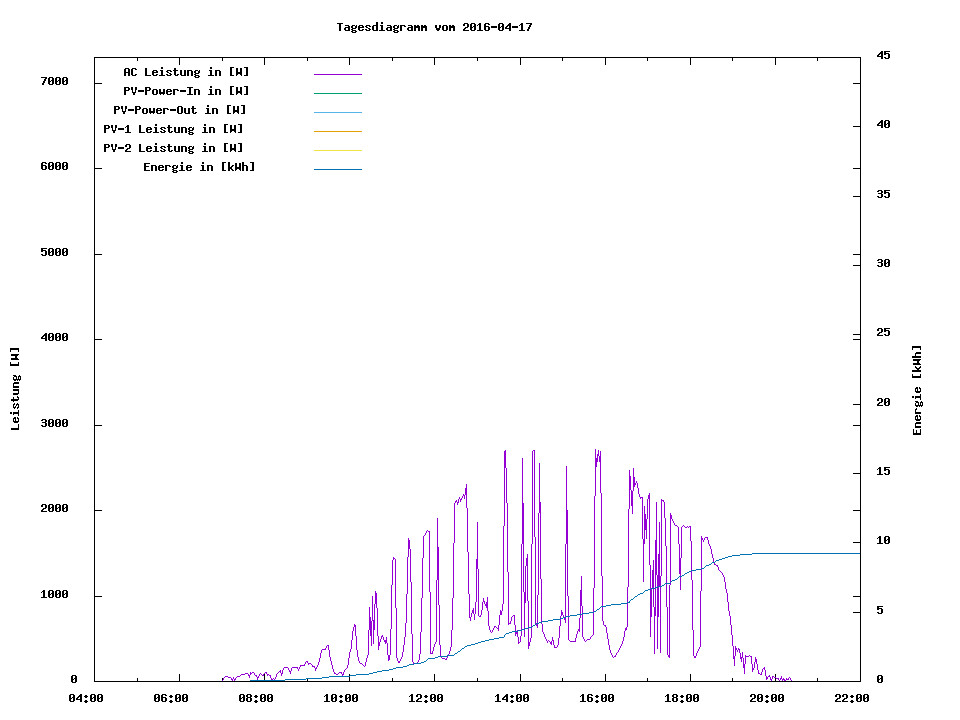Click the 18:00 time label on x-axis
The height and width of the screenshot is (720, 960).
(681, 698)
